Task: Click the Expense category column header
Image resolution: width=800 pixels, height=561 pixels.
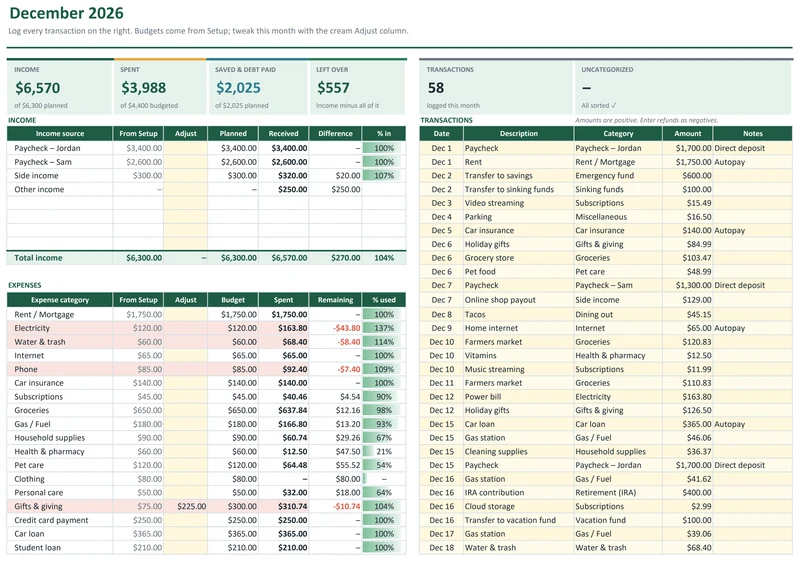Action: [60, 300]
